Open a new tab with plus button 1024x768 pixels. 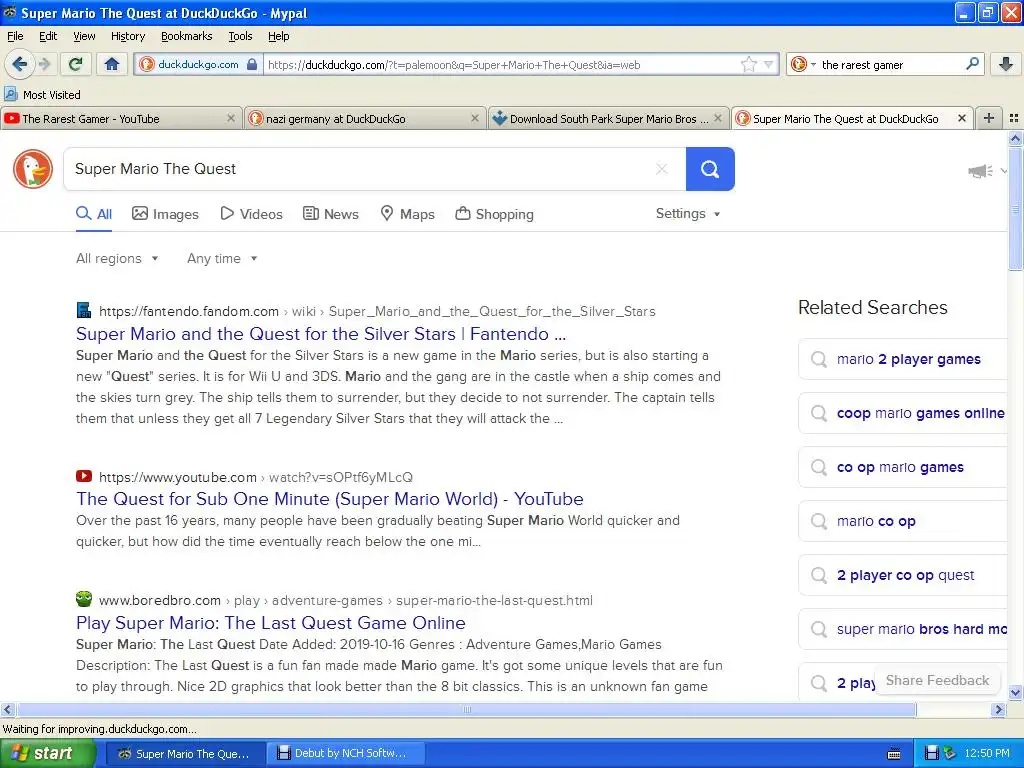989,118
